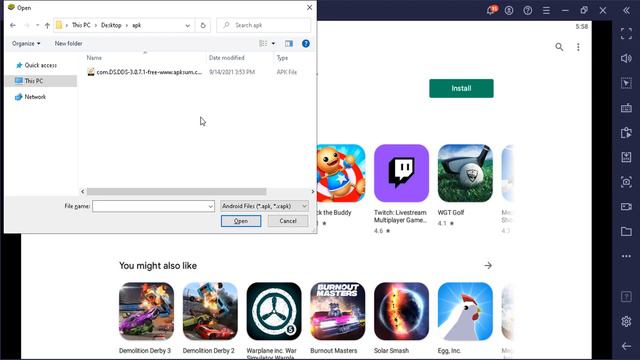Open BlueStacks notifications bell
The image size is (640, 360).
click(491, 10)
